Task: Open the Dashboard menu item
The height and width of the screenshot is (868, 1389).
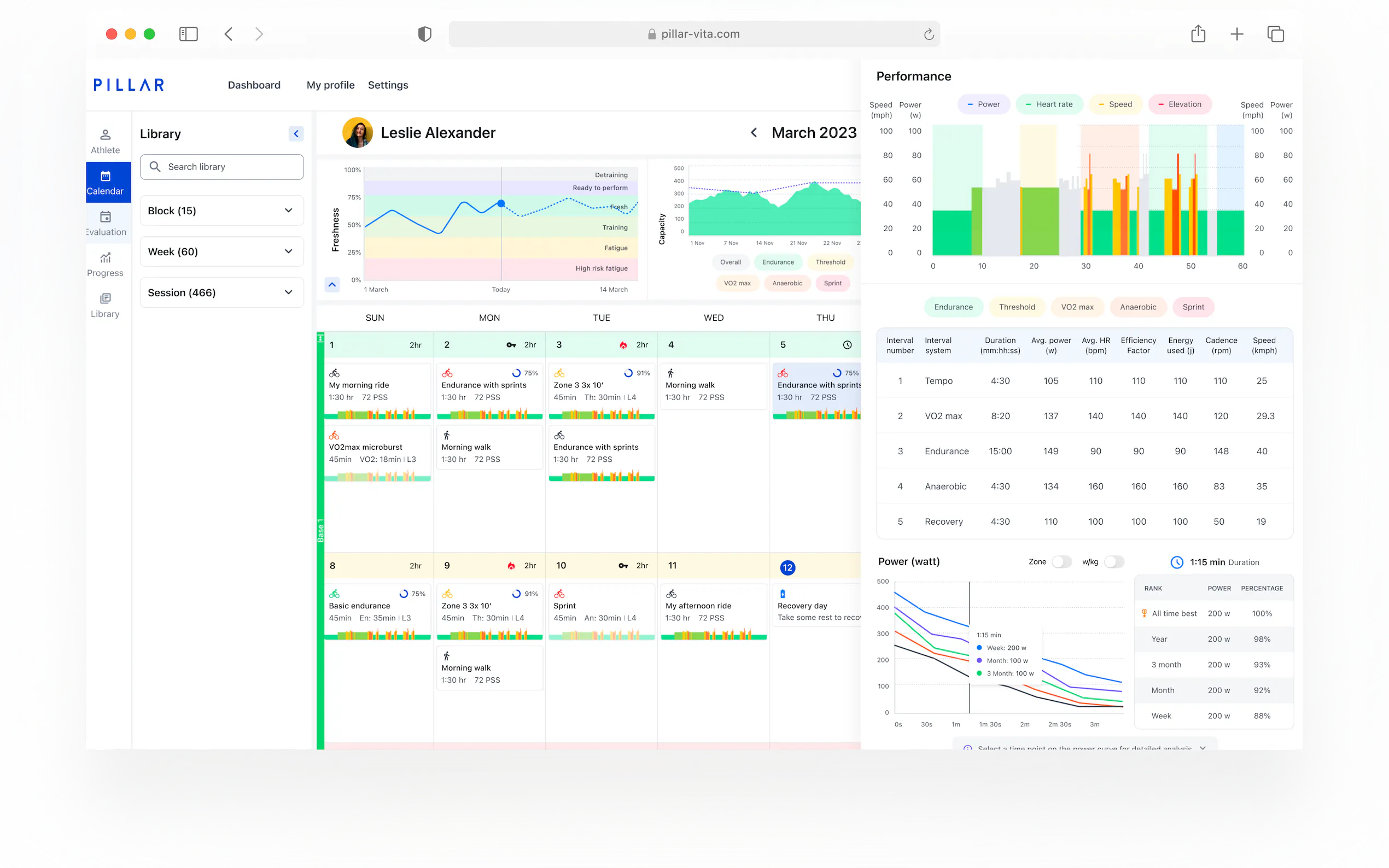Action: (x=254, y=85)
